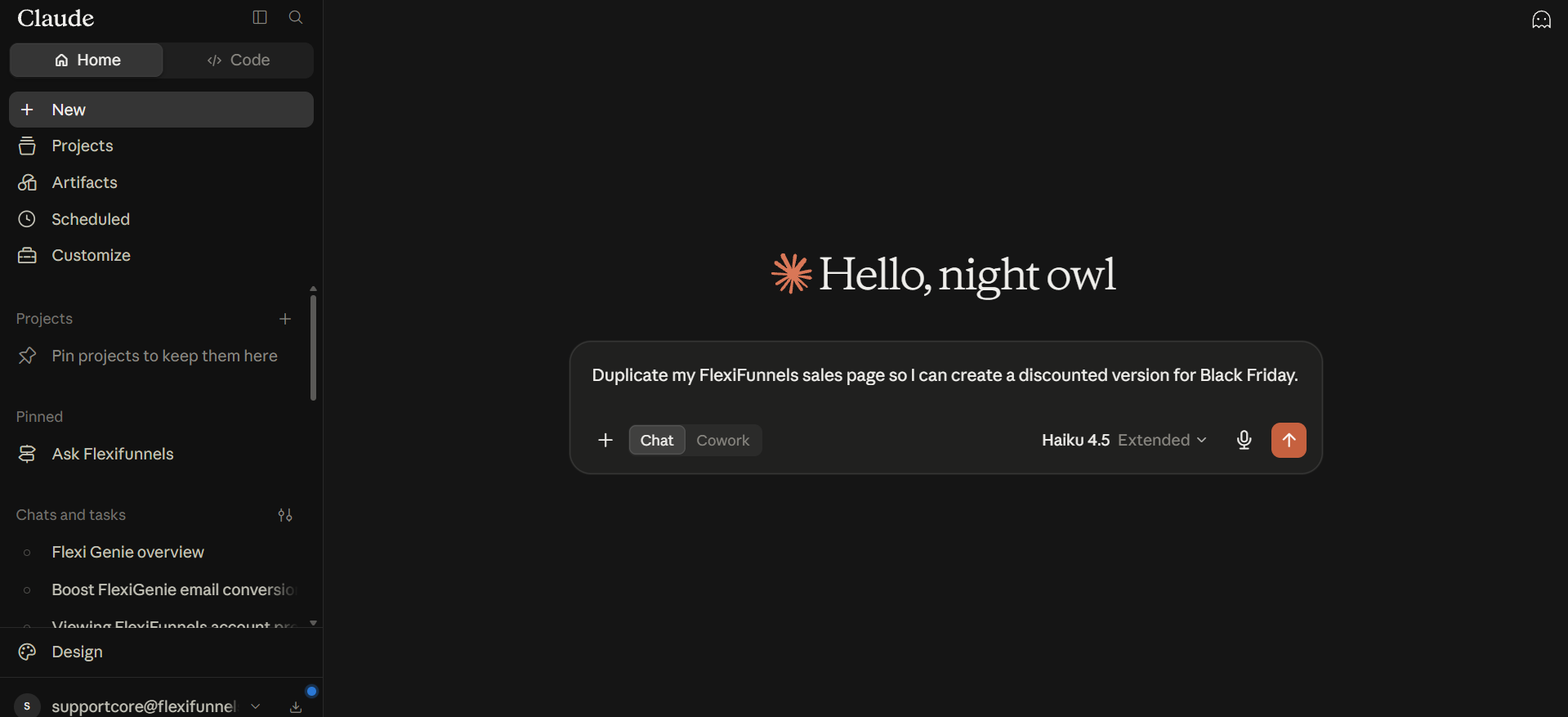
Task: Open the Boost FlexiGenie email conversion chat
Action: coord(155,589)
